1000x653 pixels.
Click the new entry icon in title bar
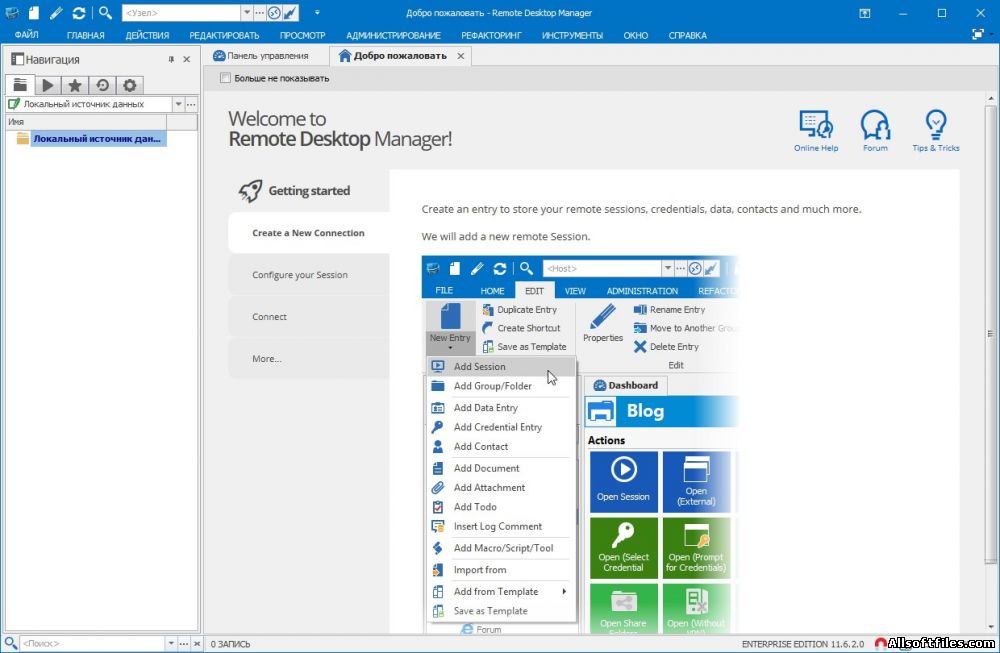point(34,13)
